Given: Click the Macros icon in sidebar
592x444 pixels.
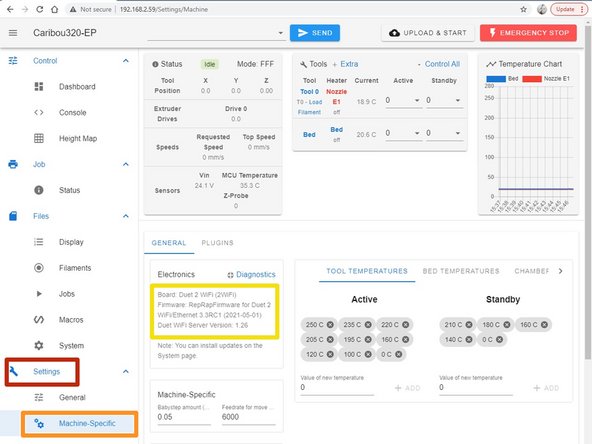Looking at the screenshot, I should (39, 320).
